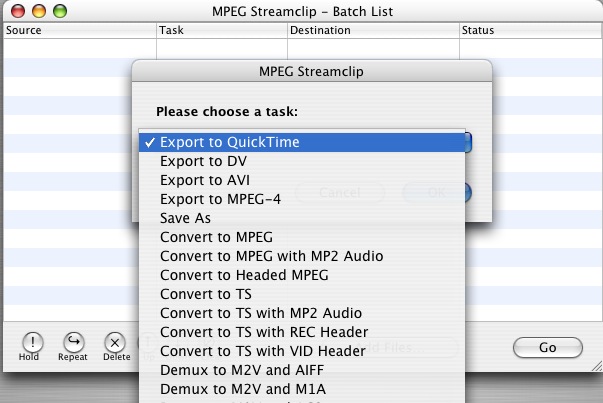
Task: Choose Demux to M2V and AIFF
Action: [x=302, y=370]
